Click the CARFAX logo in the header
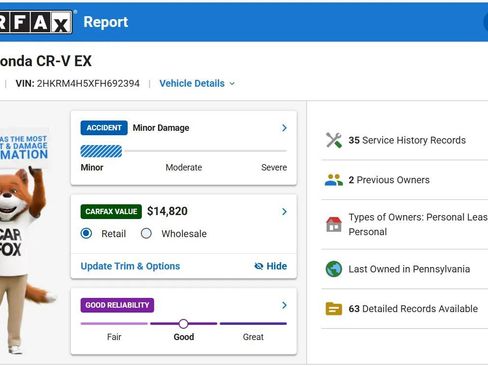The image size is (488, 366). click(36, 22)
